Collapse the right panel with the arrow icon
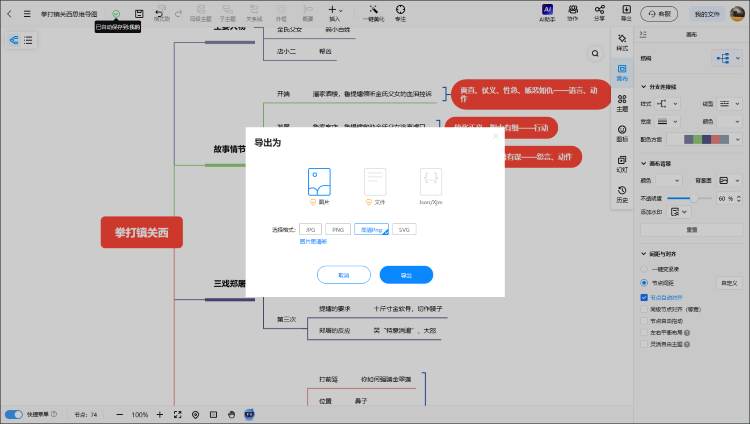 (643, 34)
